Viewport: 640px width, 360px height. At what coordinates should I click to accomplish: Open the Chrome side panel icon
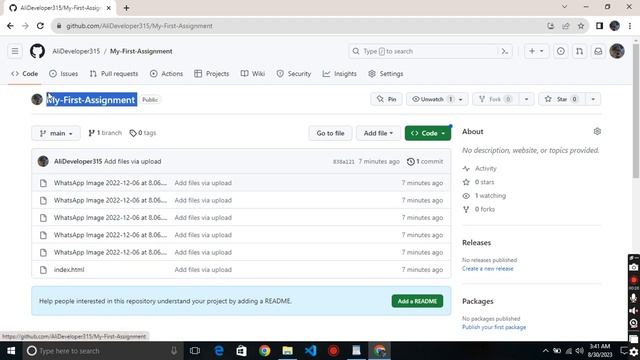pyautogui.click(x=599, y=26)
